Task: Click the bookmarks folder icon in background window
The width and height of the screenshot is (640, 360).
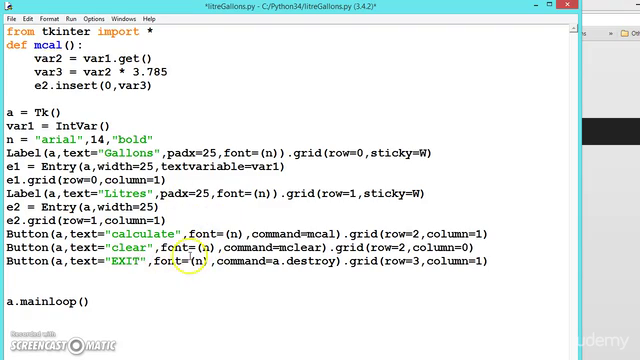Action: coord(624,33)
